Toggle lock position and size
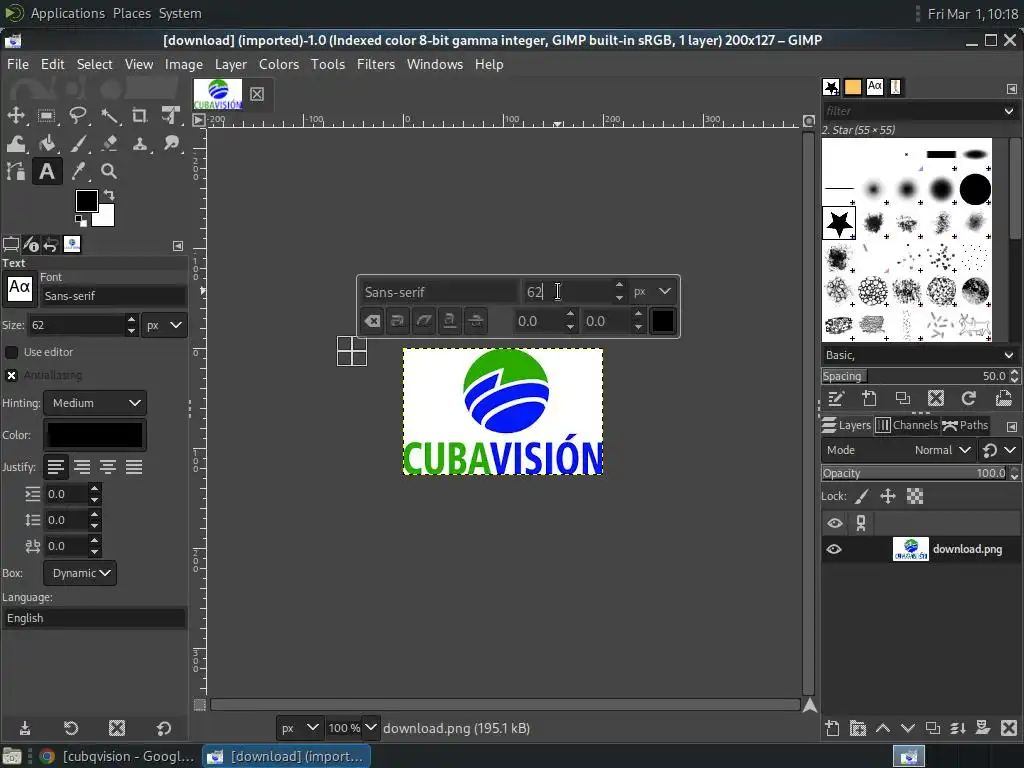 pyautogui.click(x=888, y=496)
